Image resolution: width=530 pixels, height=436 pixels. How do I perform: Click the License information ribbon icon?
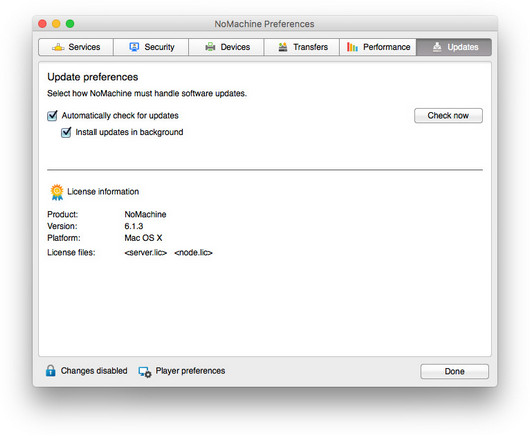click(x=57, y=192)
